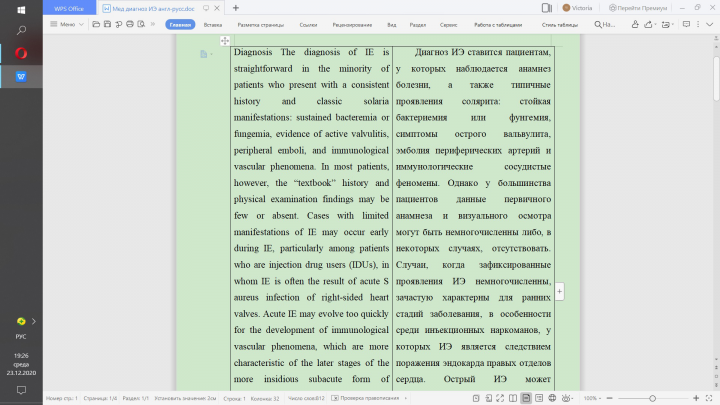Open the 100% zoom level dropdown

click(592, 398)
